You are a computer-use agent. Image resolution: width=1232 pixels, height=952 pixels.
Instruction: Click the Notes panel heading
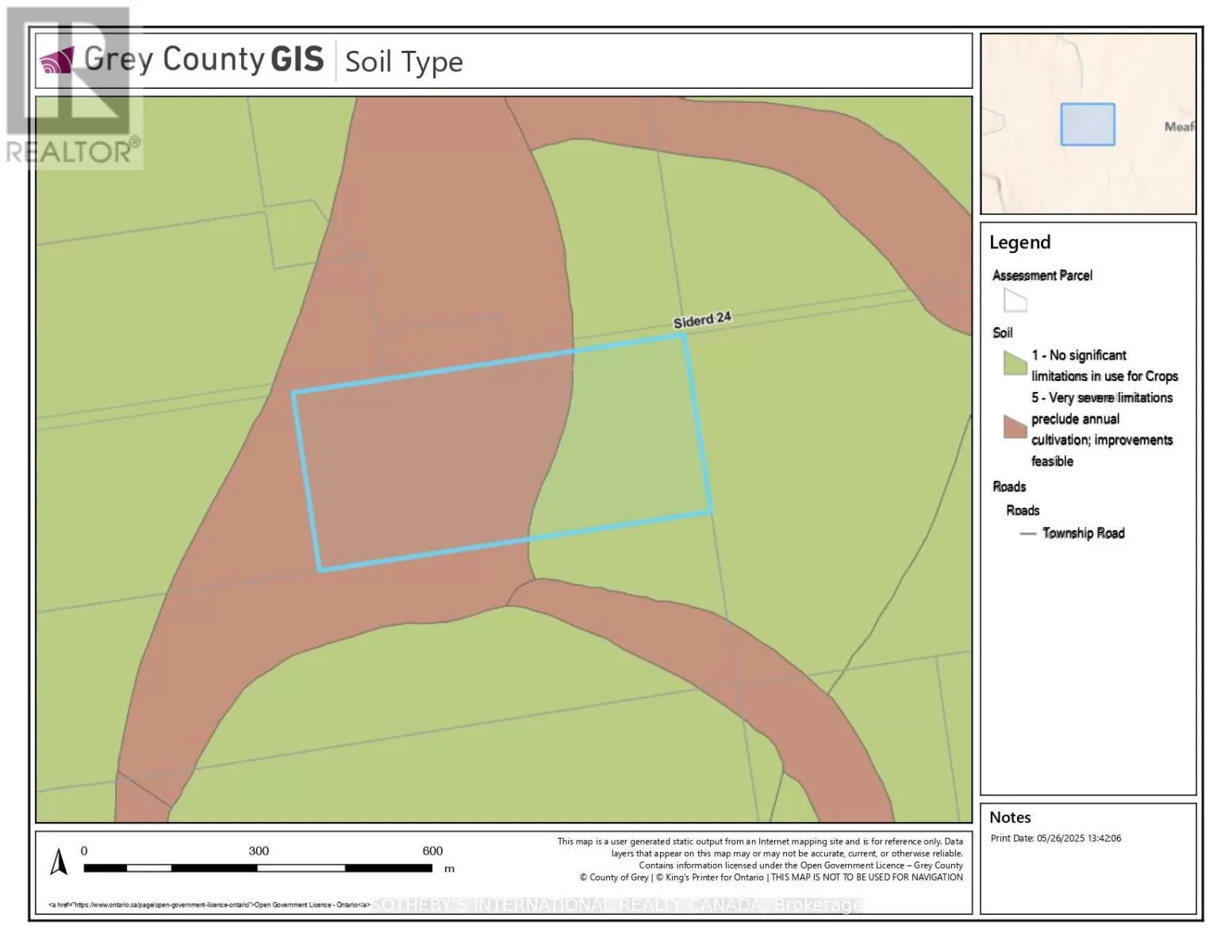click(1010, 817)
